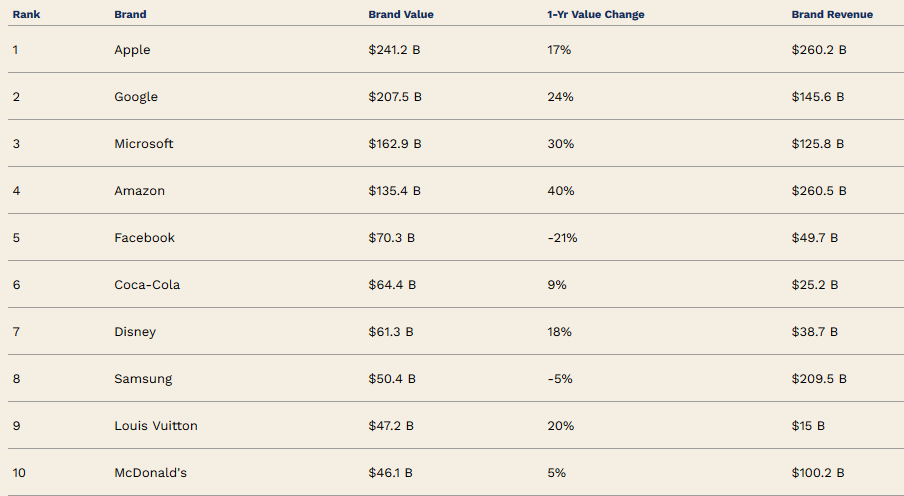Select the Google brand name
Viewport: 904px width, 496px height.
[136, 97]
